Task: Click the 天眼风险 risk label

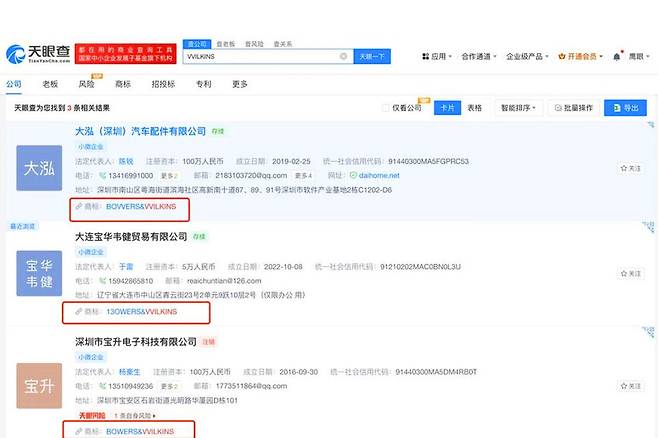Action: click(x=92, y=415)
